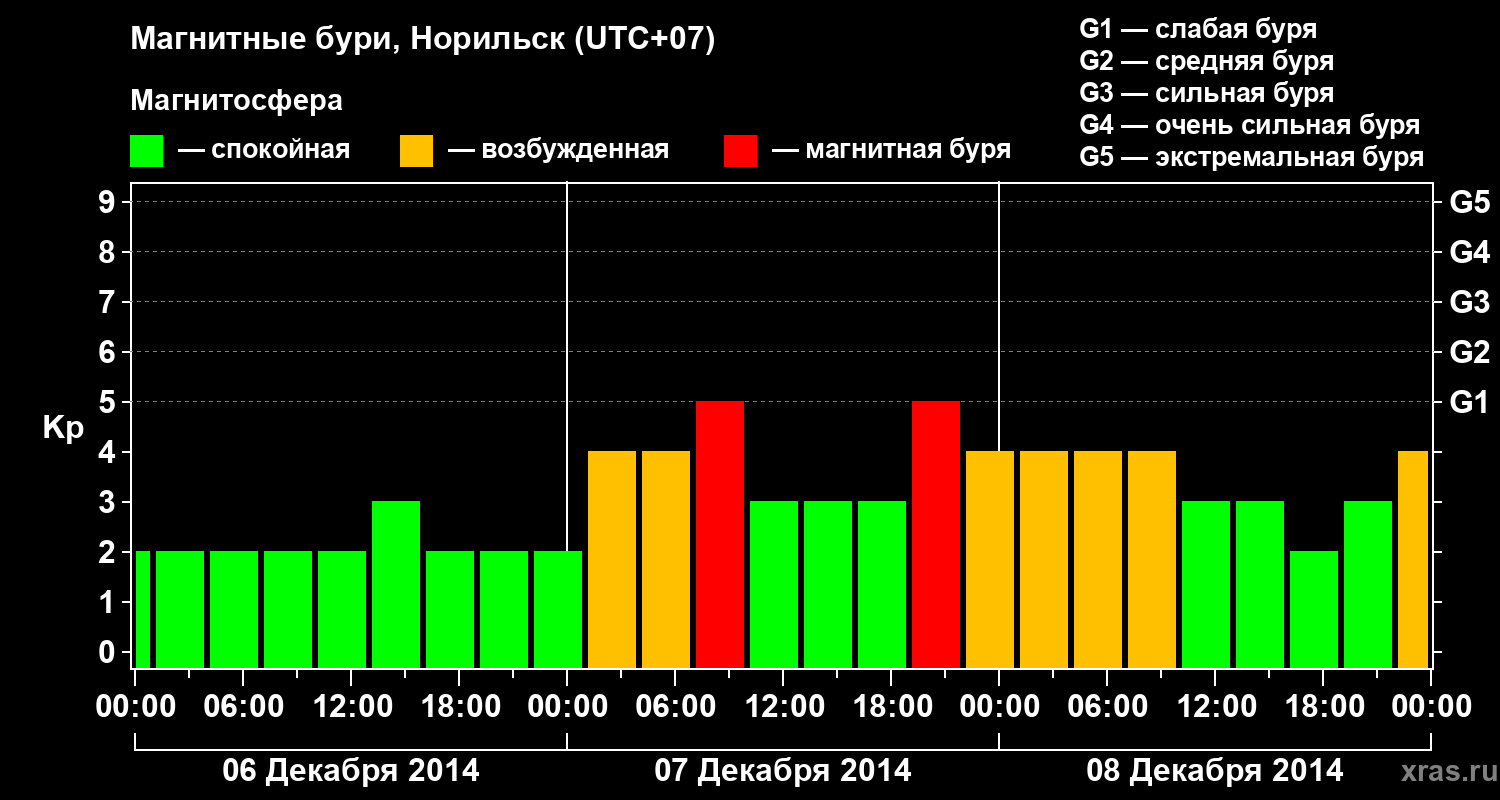Click the '12:00' time label for 08 Декабря

[x=1215, y=706]
